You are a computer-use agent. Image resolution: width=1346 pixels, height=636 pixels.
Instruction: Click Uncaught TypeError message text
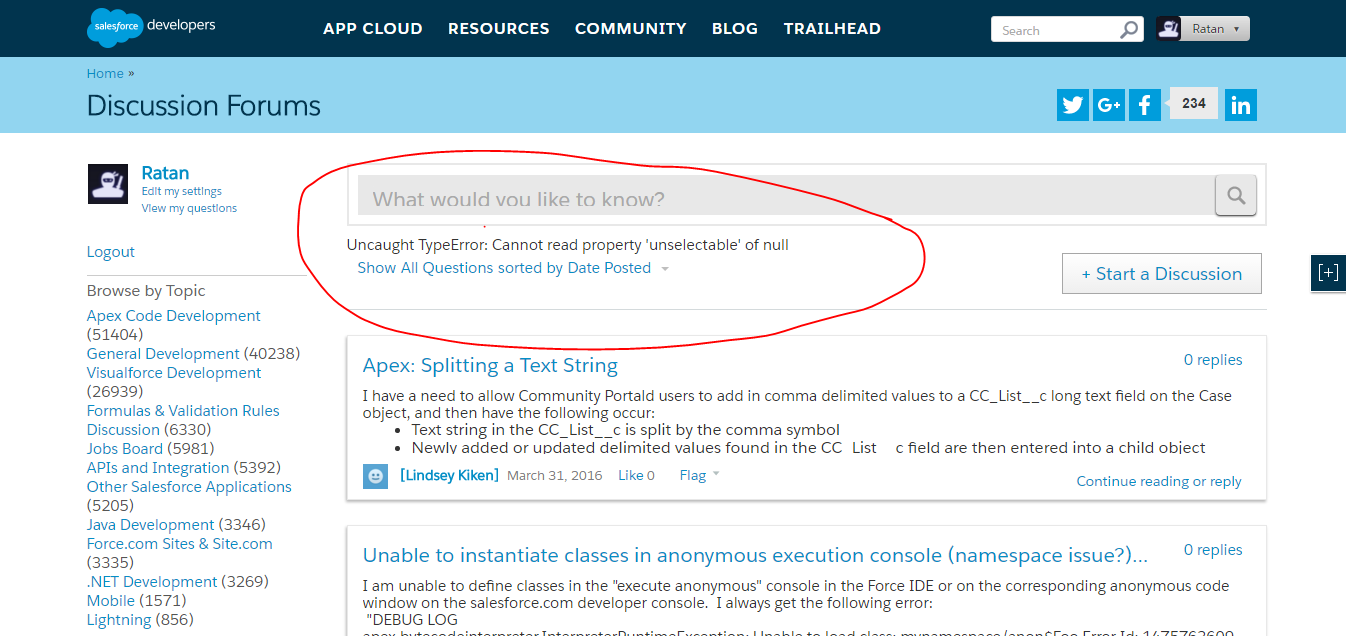568,245
